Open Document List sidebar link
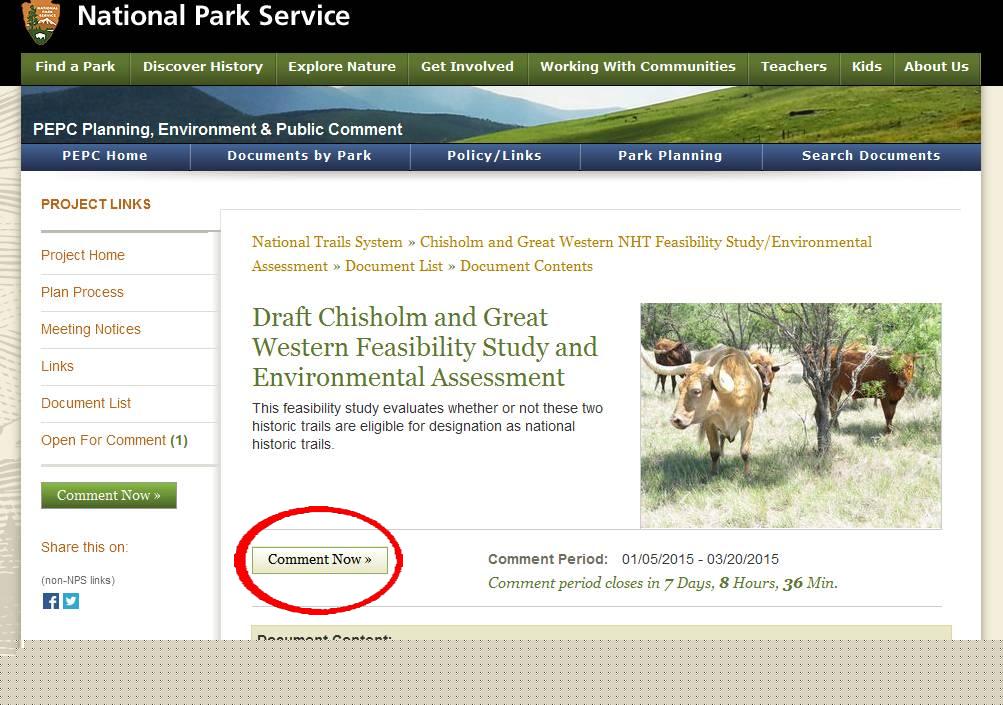 pyautogui.click(x=86, y=404)
